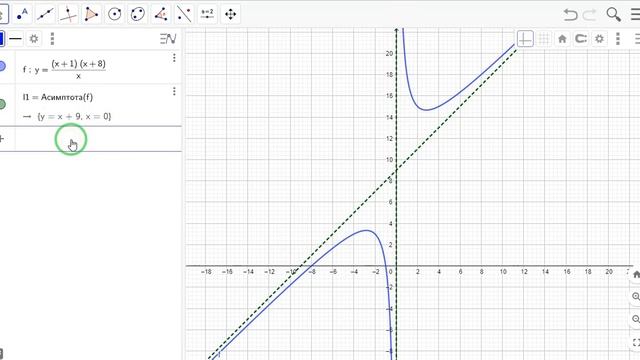
Task: Select the Point tool
Action: (x=22, y=14)
